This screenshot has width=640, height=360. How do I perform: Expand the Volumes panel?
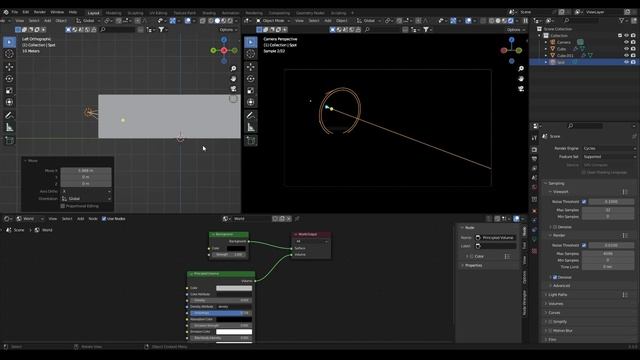click(556, 304)
